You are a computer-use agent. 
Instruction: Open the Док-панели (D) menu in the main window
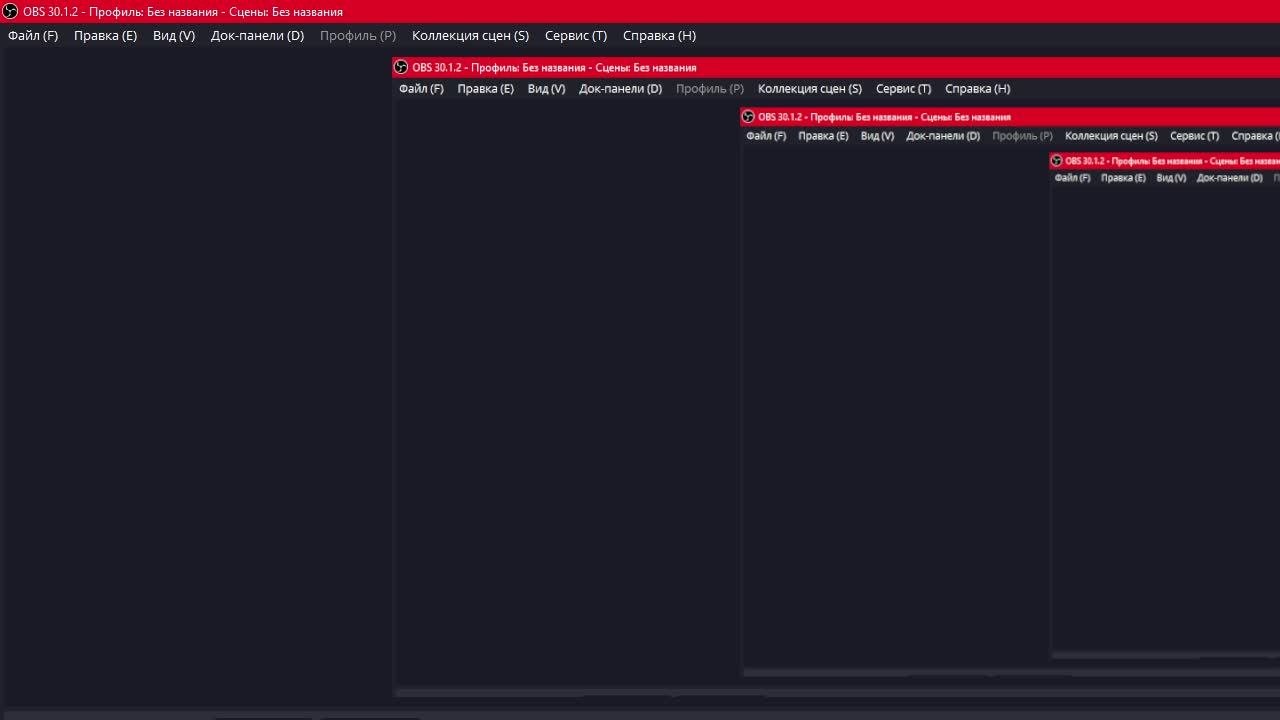point(257,35)
